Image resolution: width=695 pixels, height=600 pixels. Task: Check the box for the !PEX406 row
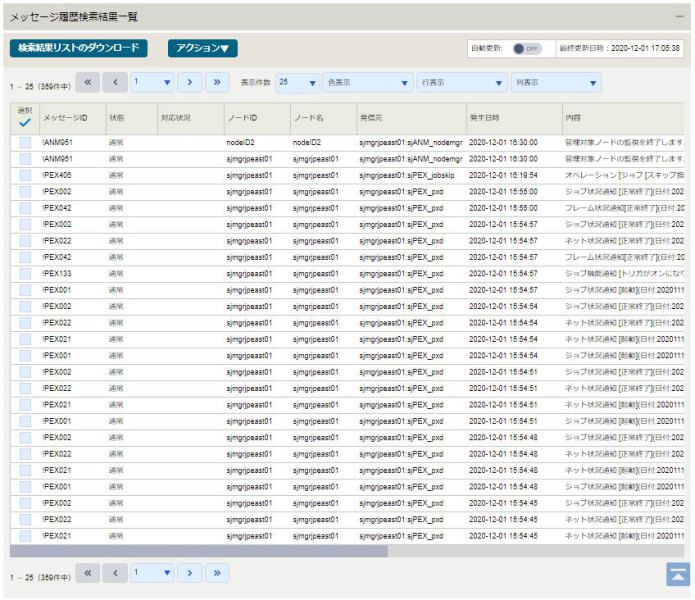[25, 175]
